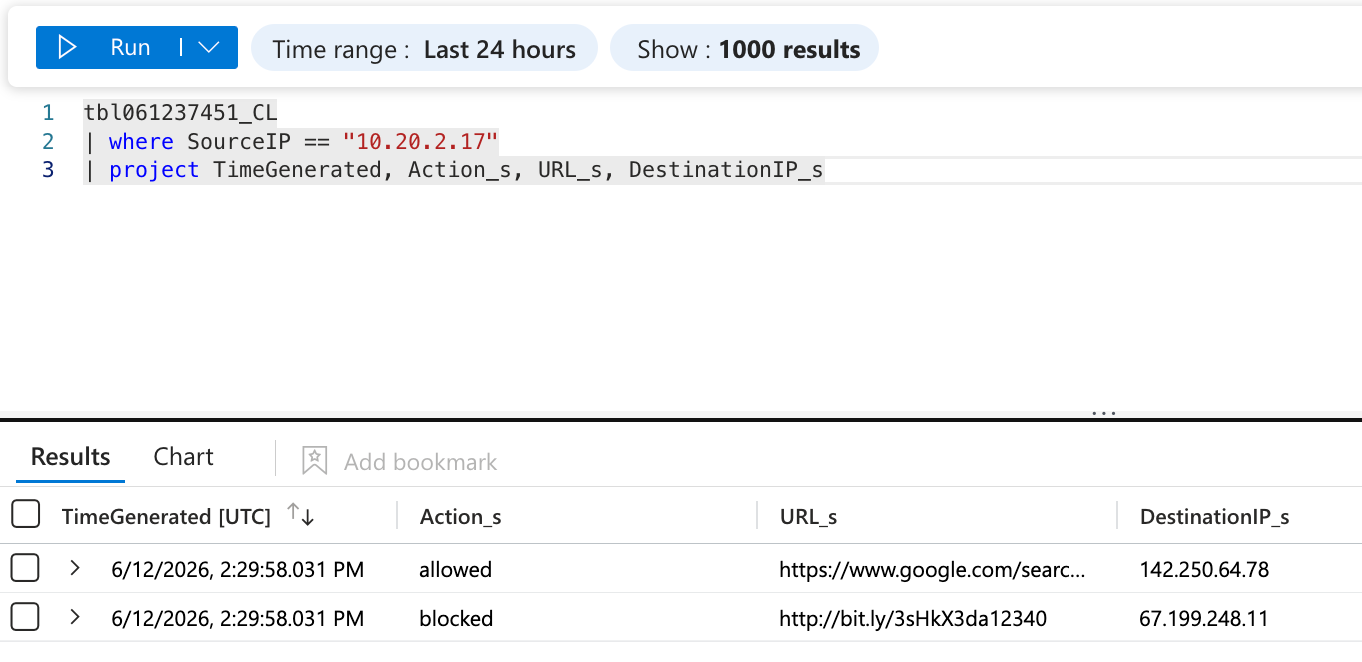This screenshot has width=1362, height=662.
Task: Click the project line of the query
Action: tap(454, 170)
